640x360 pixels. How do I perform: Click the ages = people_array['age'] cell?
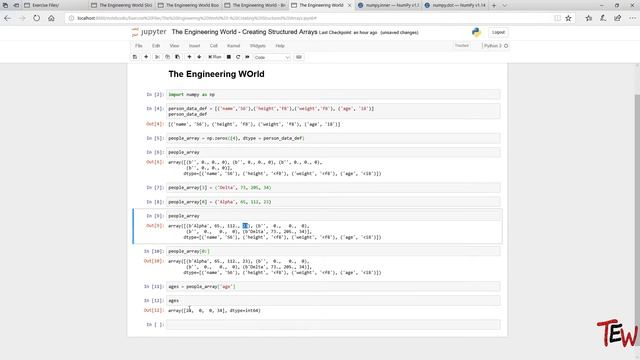pyautogui.click(x=333, y=287)
